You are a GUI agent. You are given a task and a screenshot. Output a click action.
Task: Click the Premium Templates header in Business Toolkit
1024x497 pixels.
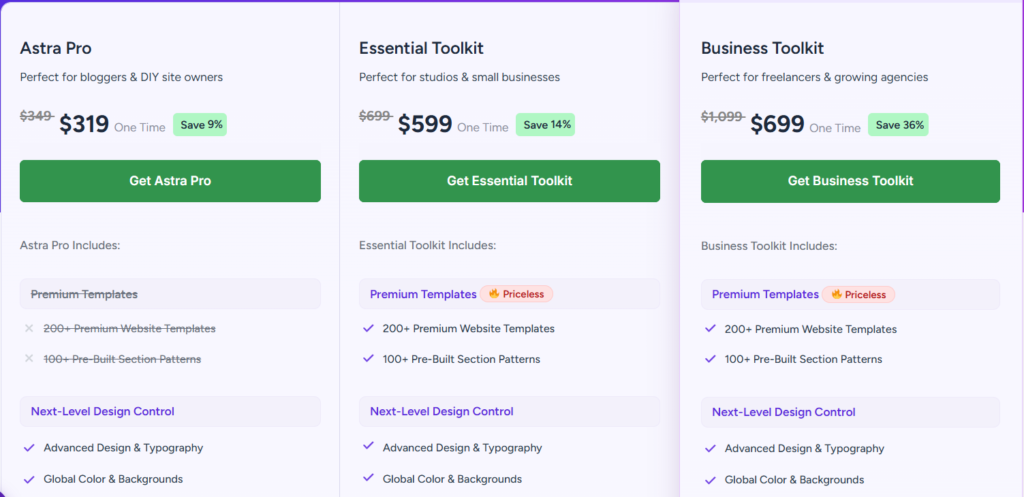click(850, 295)
